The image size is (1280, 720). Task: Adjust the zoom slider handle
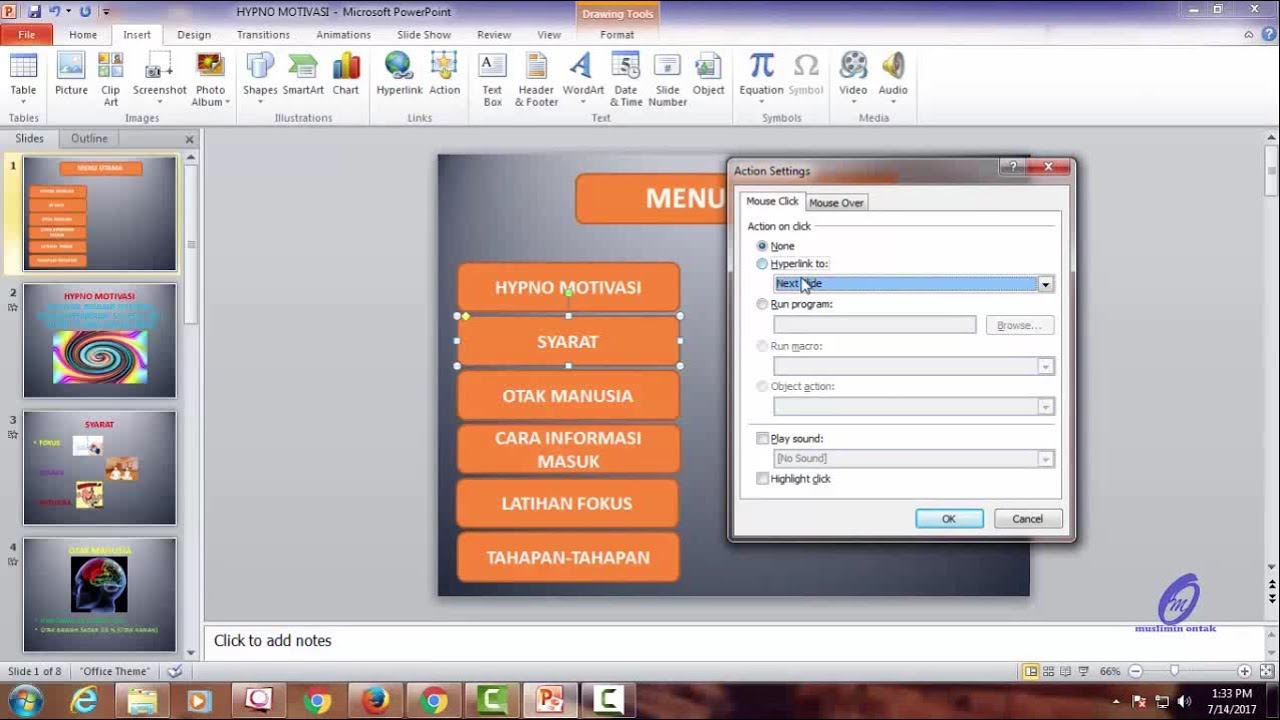1174,671
